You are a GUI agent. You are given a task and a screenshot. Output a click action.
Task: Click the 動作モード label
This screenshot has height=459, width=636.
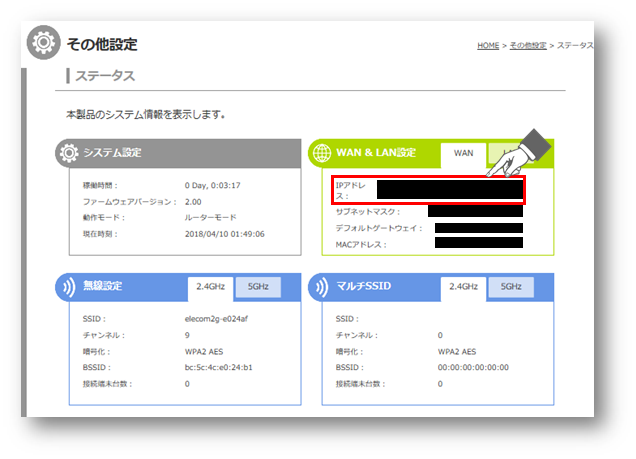coord(104,218)
